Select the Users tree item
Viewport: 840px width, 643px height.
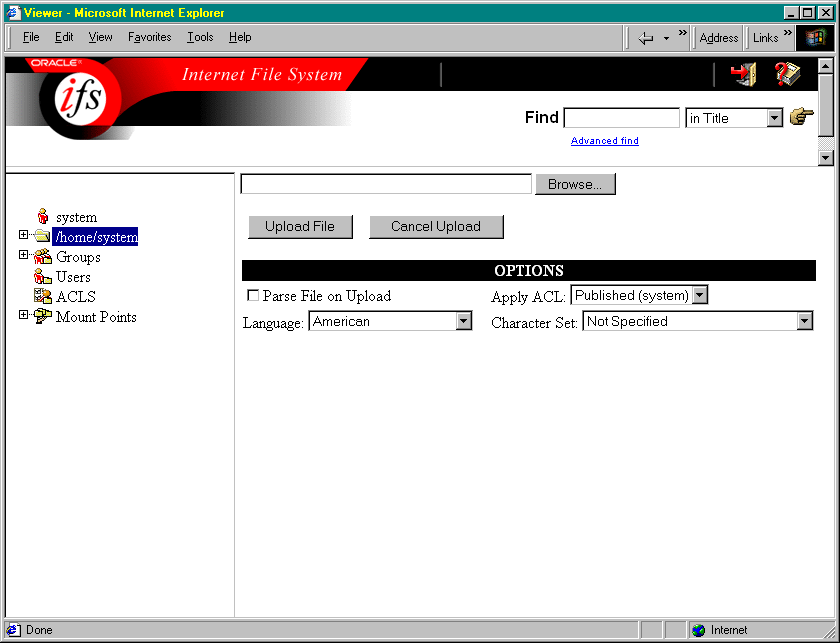click(73, 277)
